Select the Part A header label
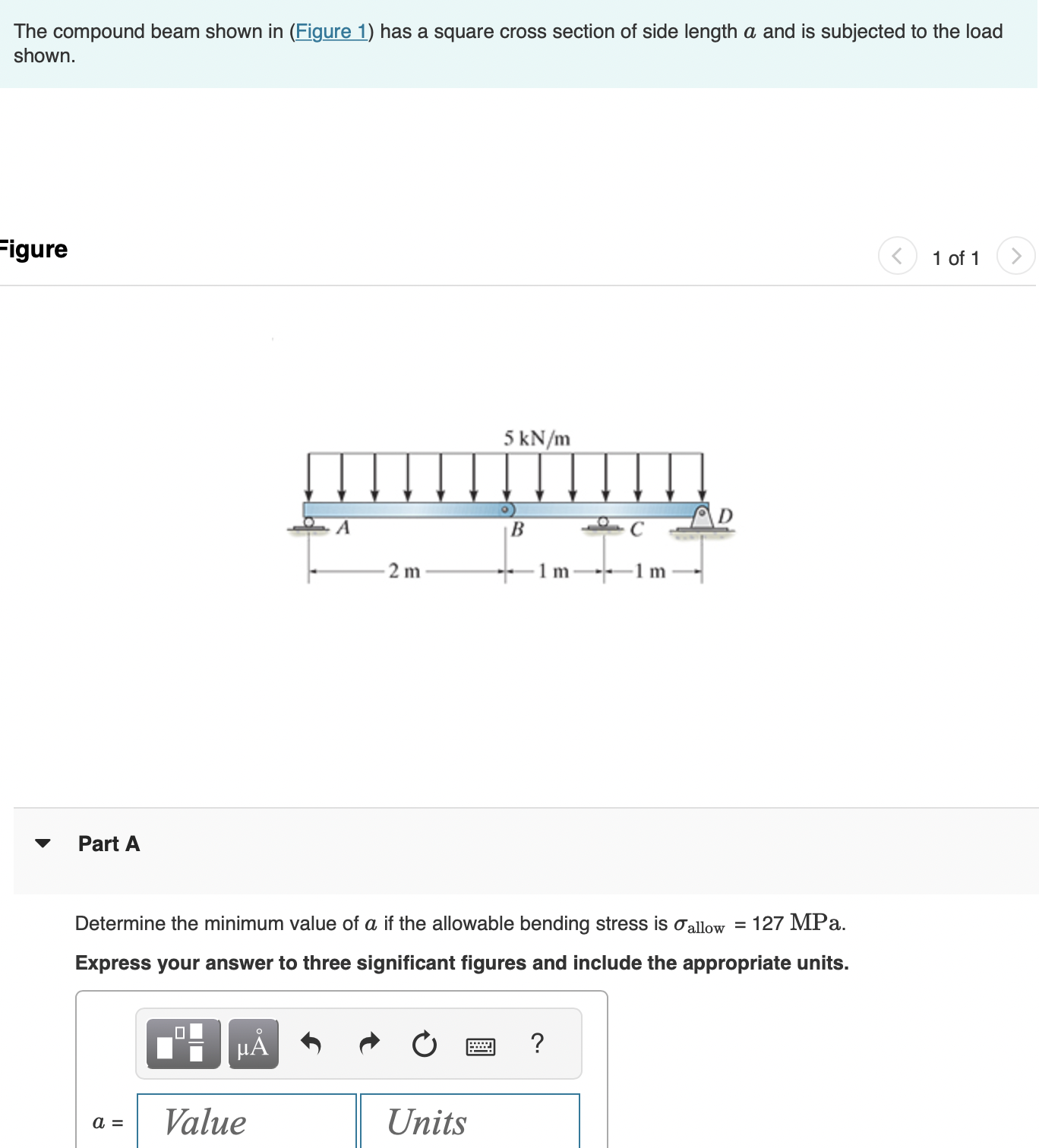 108,843
